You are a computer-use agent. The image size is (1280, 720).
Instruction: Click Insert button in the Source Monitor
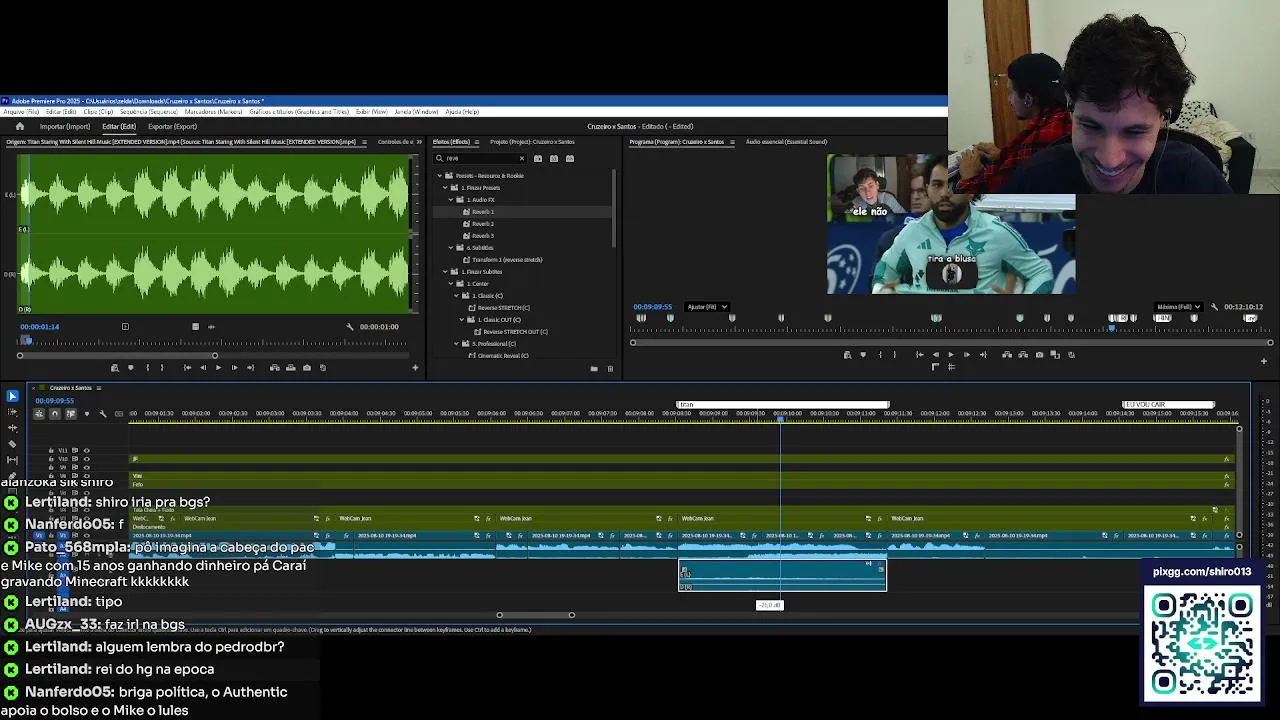point(275,367)
